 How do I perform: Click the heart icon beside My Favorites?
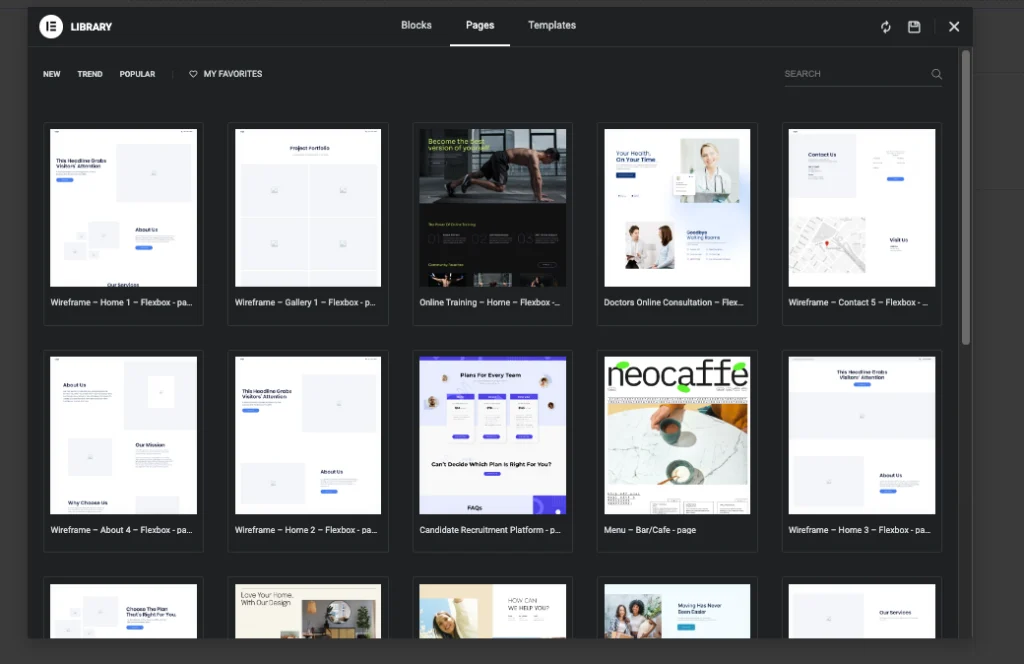click(193, 74)
